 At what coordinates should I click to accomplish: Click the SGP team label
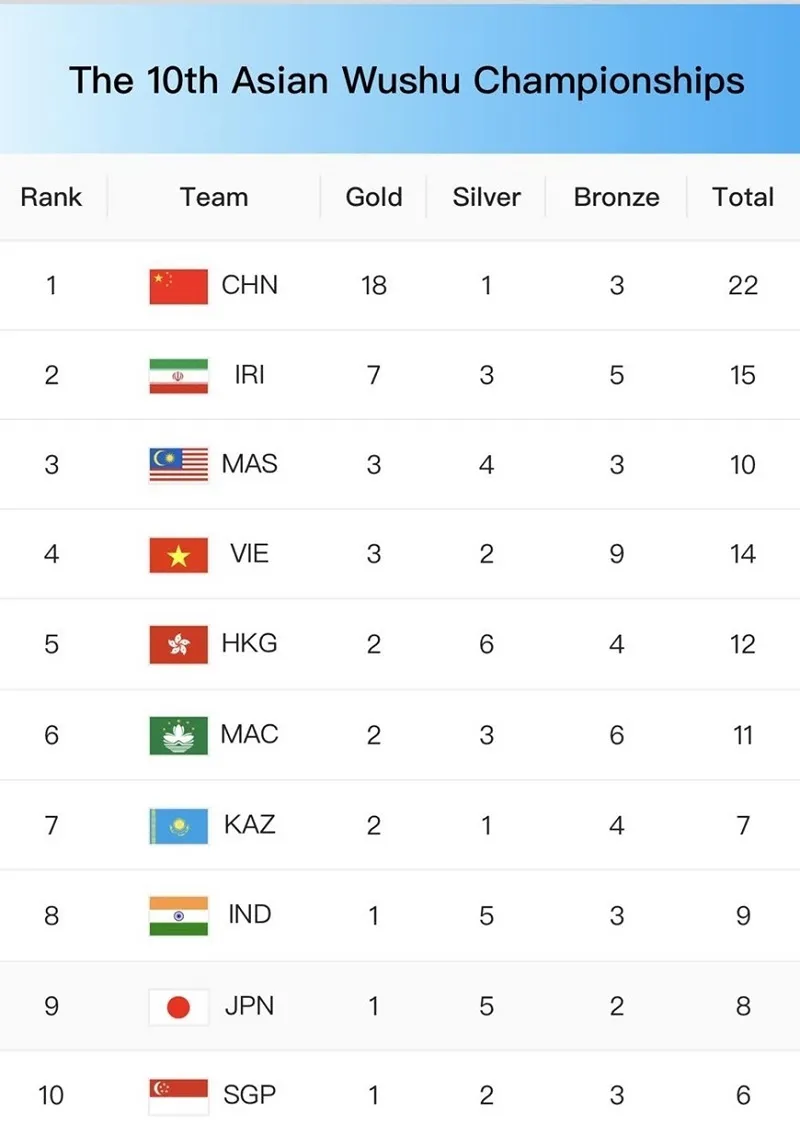coord(249,1095)
